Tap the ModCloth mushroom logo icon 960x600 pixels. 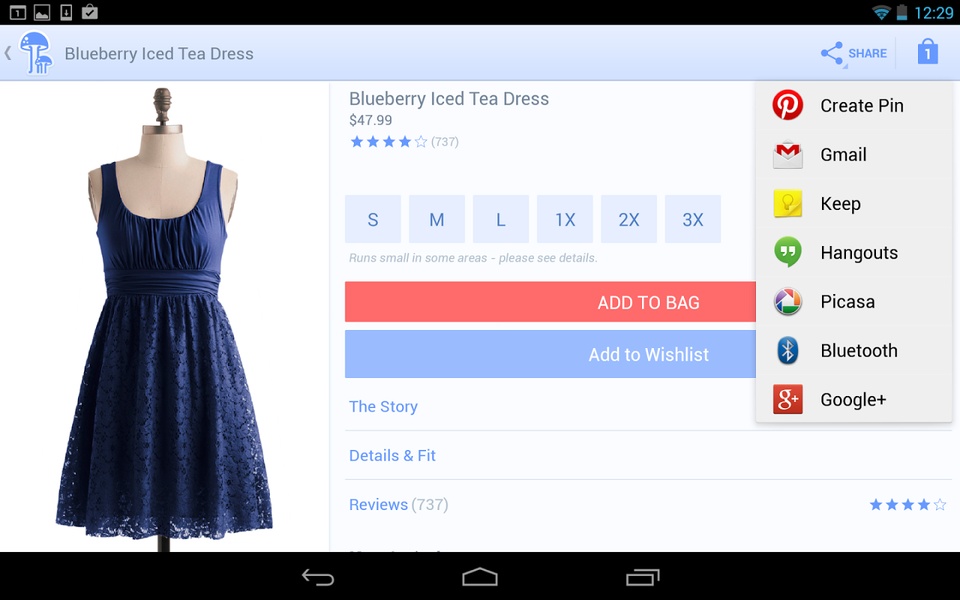(36, 53)
